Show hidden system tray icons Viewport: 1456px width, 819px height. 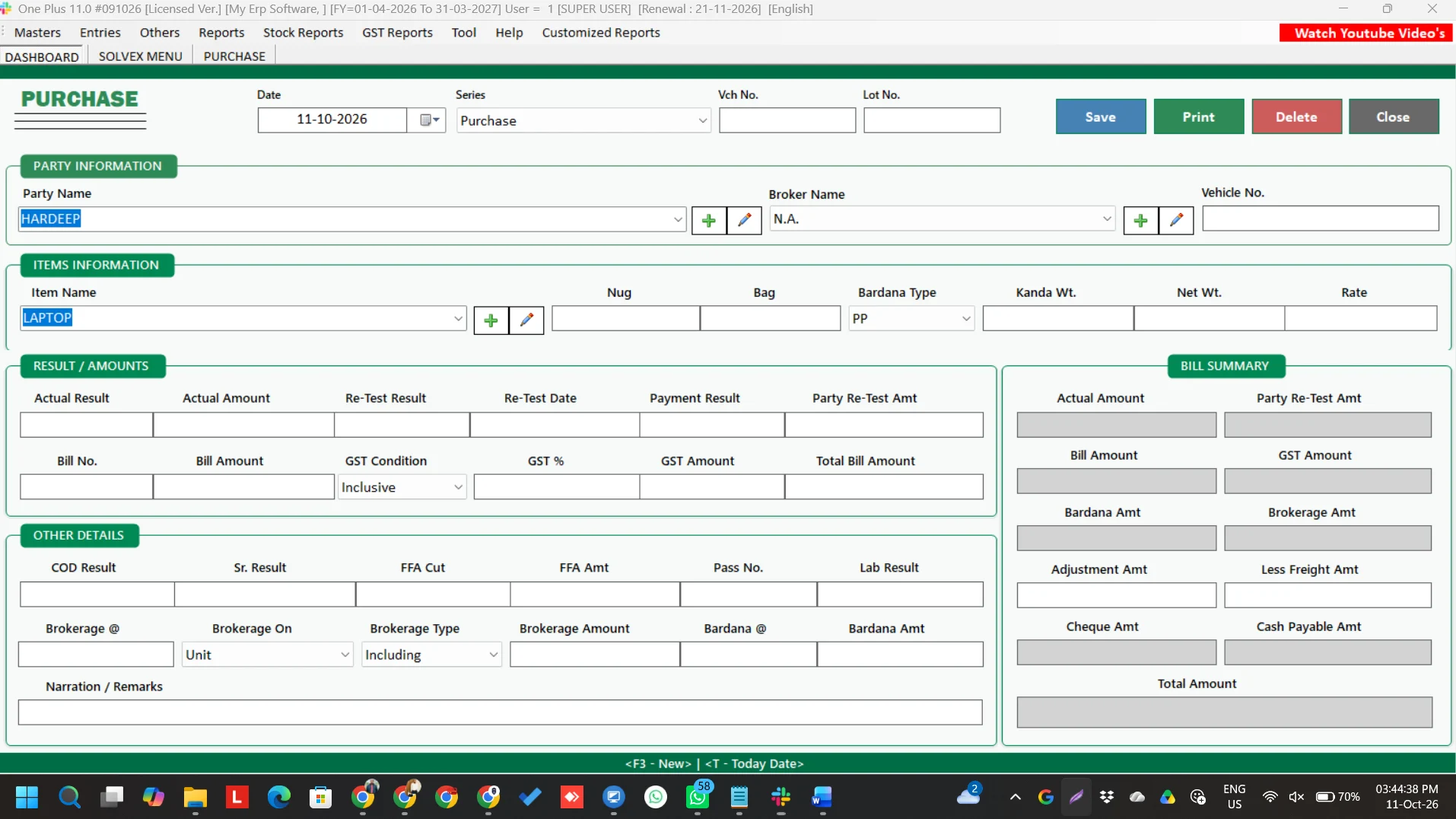[x=1015, y=797]
